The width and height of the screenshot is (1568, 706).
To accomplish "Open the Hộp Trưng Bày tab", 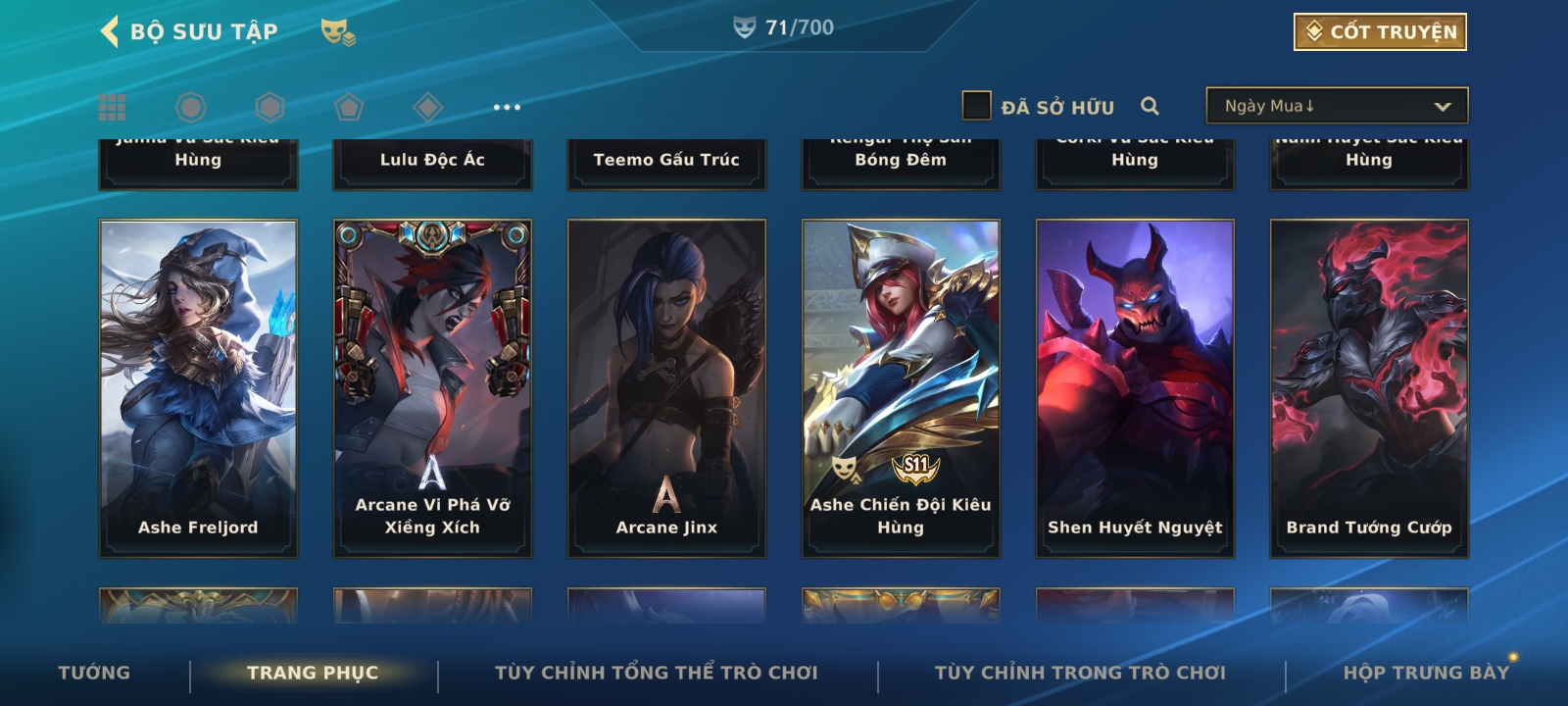I will pyautogui.click(x=1426, y=673).
